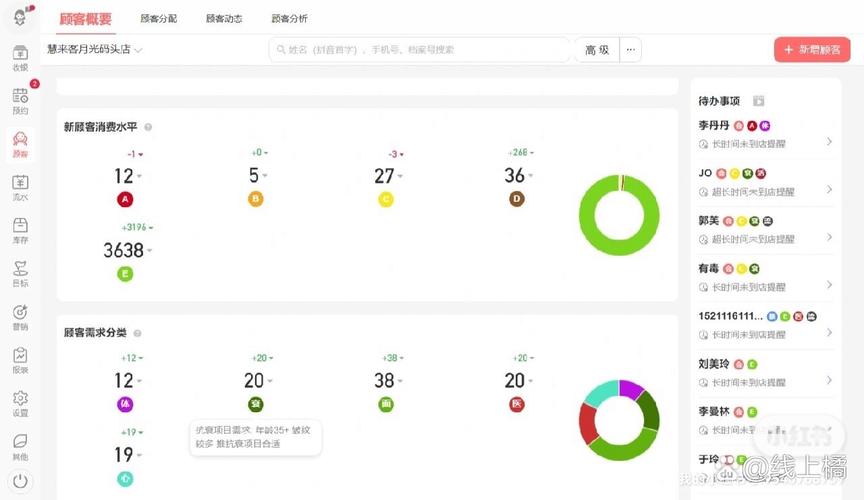Switch to the 顾客分析 tab
This screenshot has height=500, width=864.
289,19
